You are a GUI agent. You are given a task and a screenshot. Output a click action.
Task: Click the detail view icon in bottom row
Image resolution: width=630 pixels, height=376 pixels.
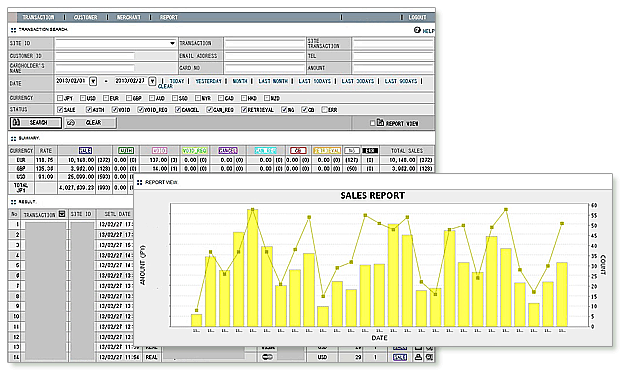[x=429, y=357]
